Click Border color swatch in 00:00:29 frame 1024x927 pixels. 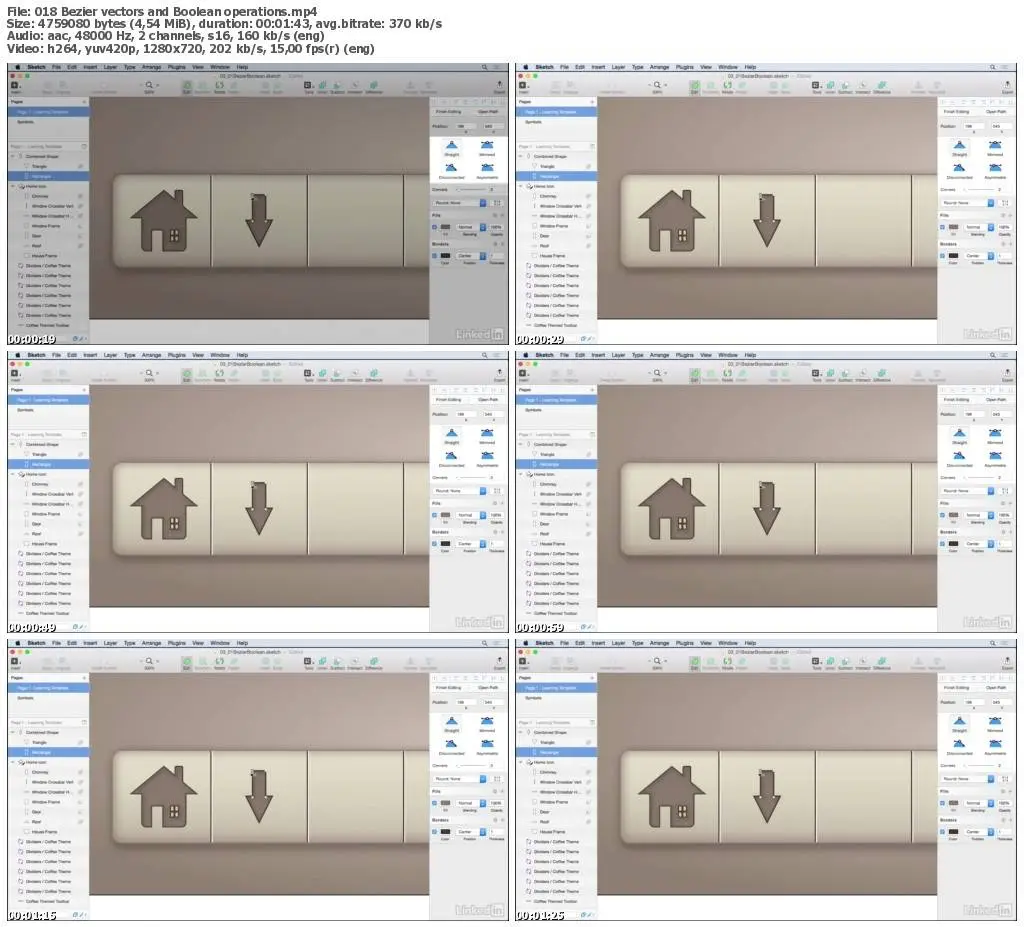pyautogui.click(x=953, y=255)
